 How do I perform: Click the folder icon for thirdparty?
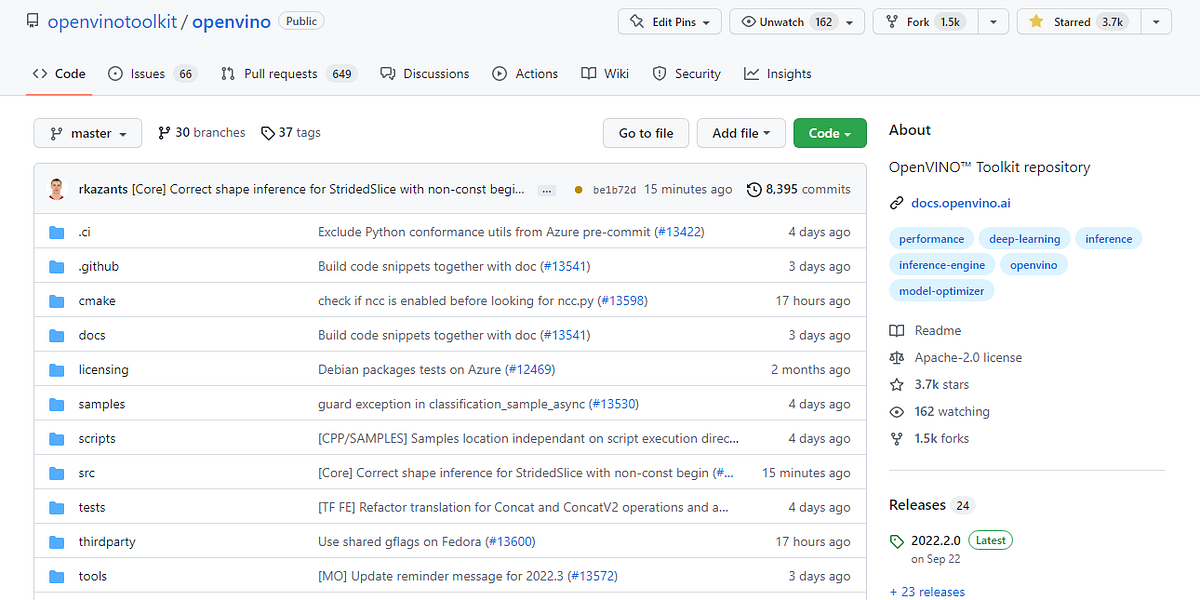pos(56,542)
